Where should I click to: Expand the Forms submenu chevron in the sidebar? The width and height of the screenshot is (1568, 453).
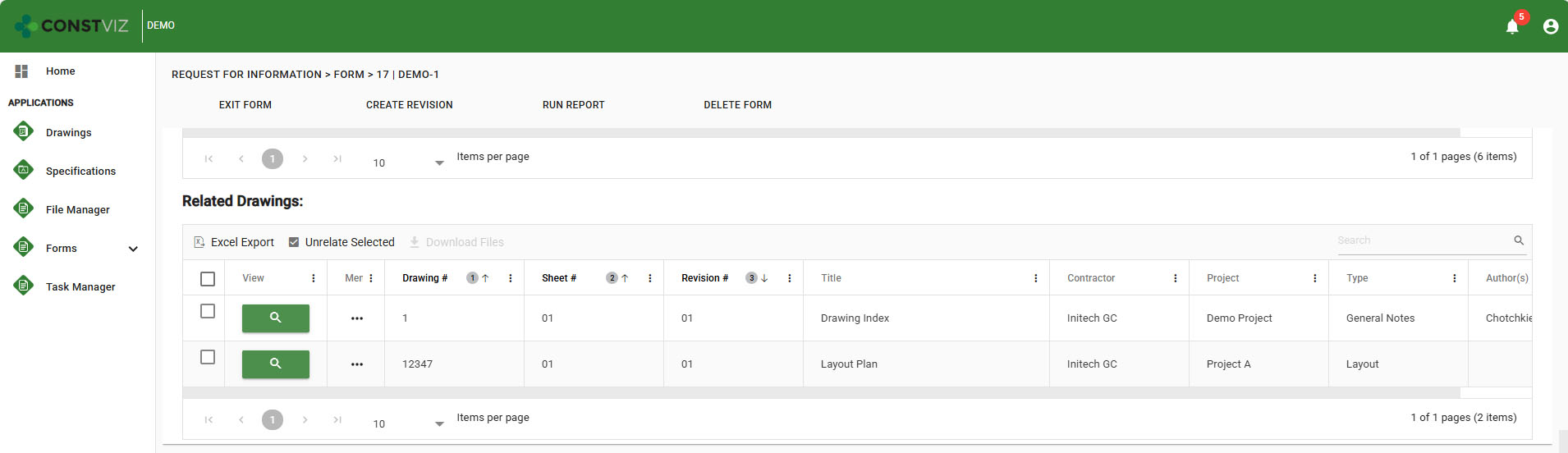tap(133, 249)
